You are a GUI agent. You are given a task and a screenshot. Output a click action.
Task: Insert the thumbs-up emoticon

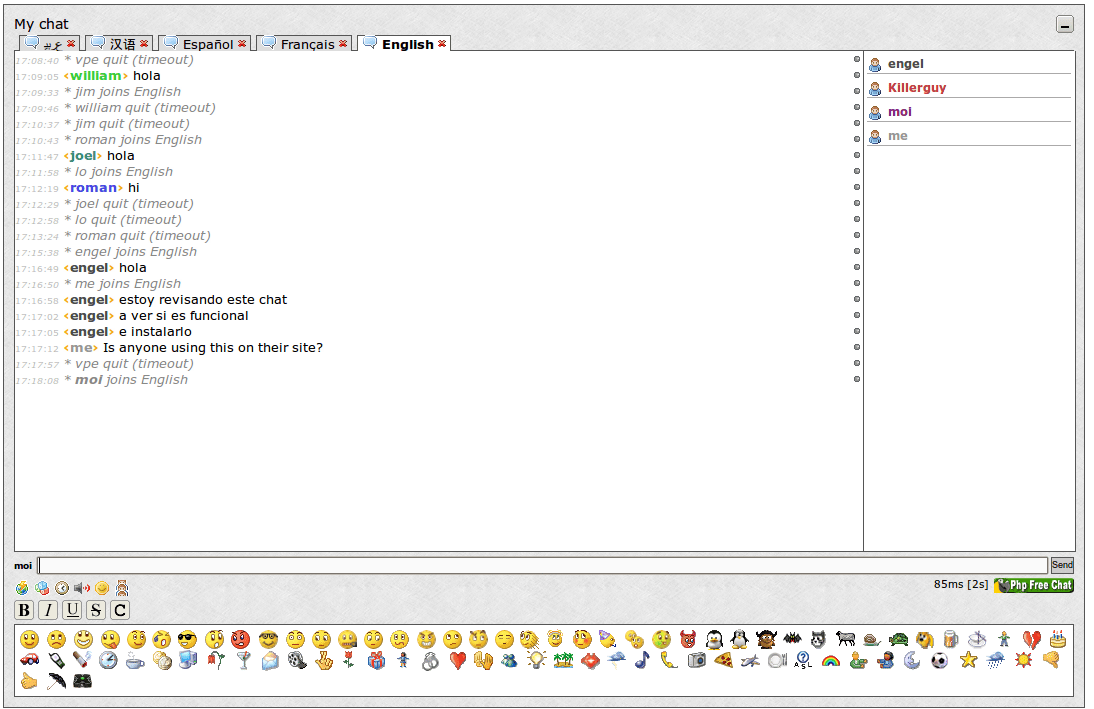point(29,681)
